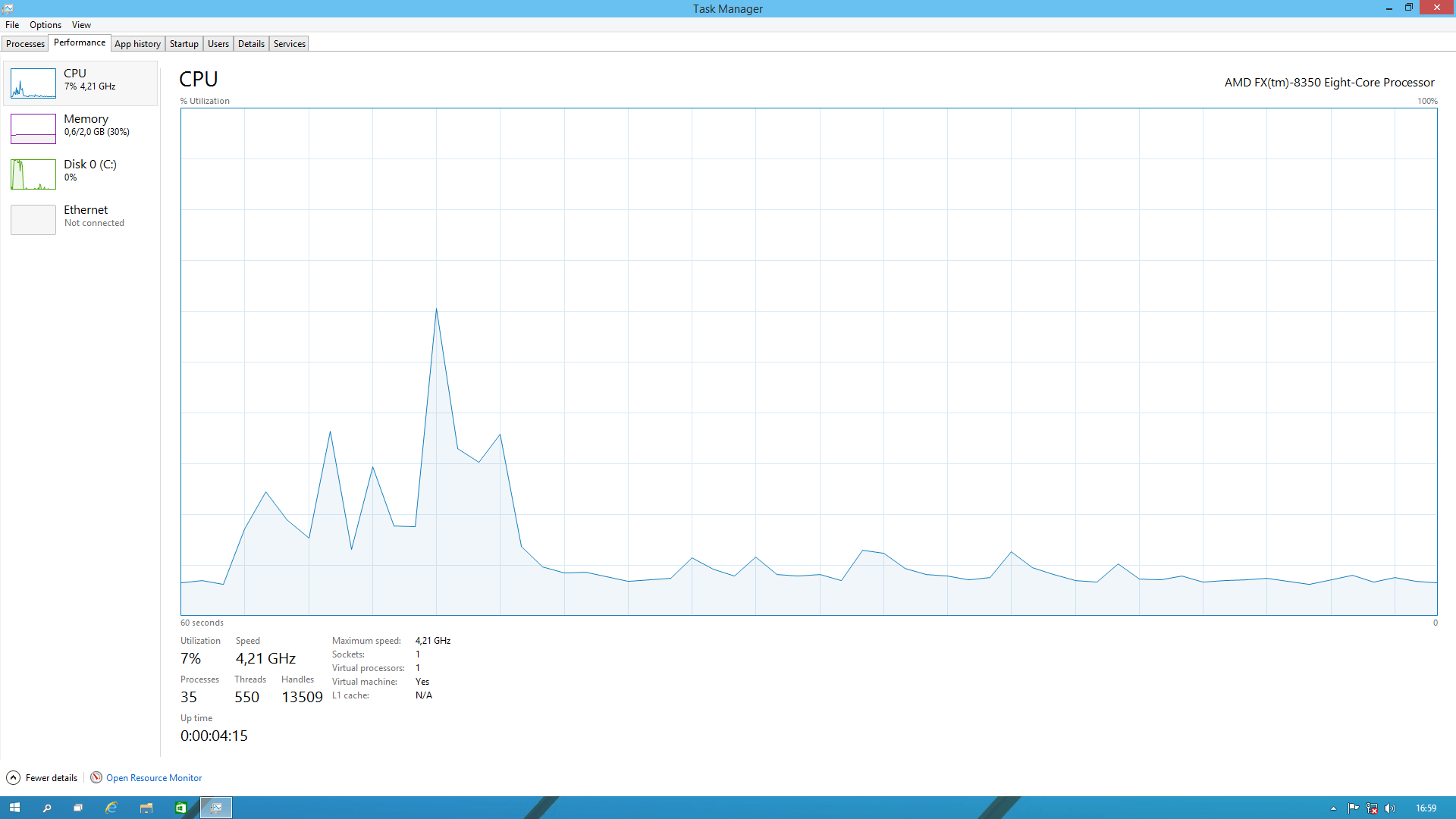Open Resource Monitor link
This screenshot has width=1456, height=819.
(154, 778)
